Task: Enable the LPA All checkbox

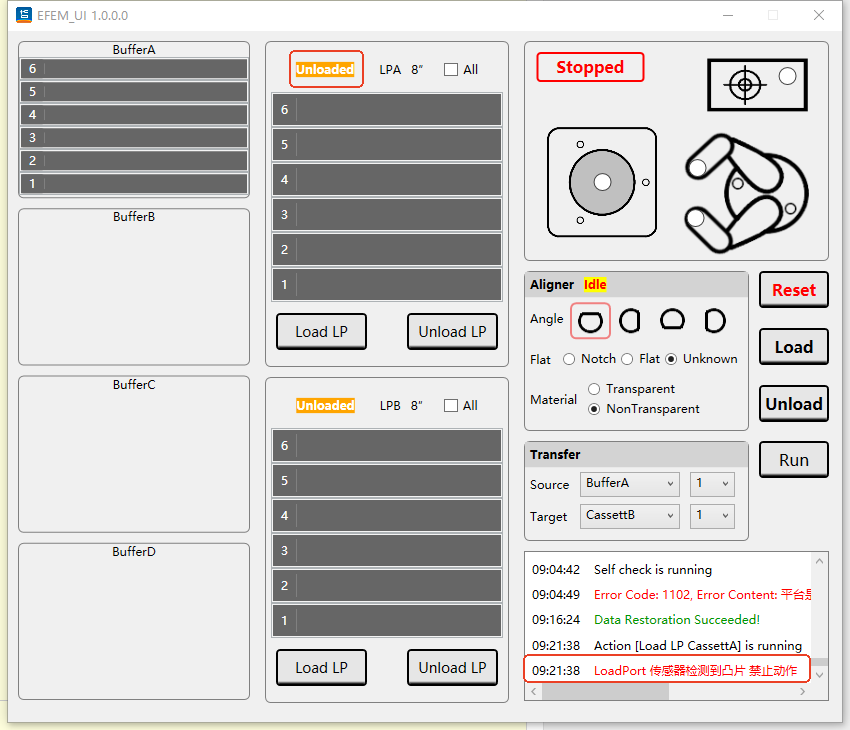Action: [x=450, y=69]
